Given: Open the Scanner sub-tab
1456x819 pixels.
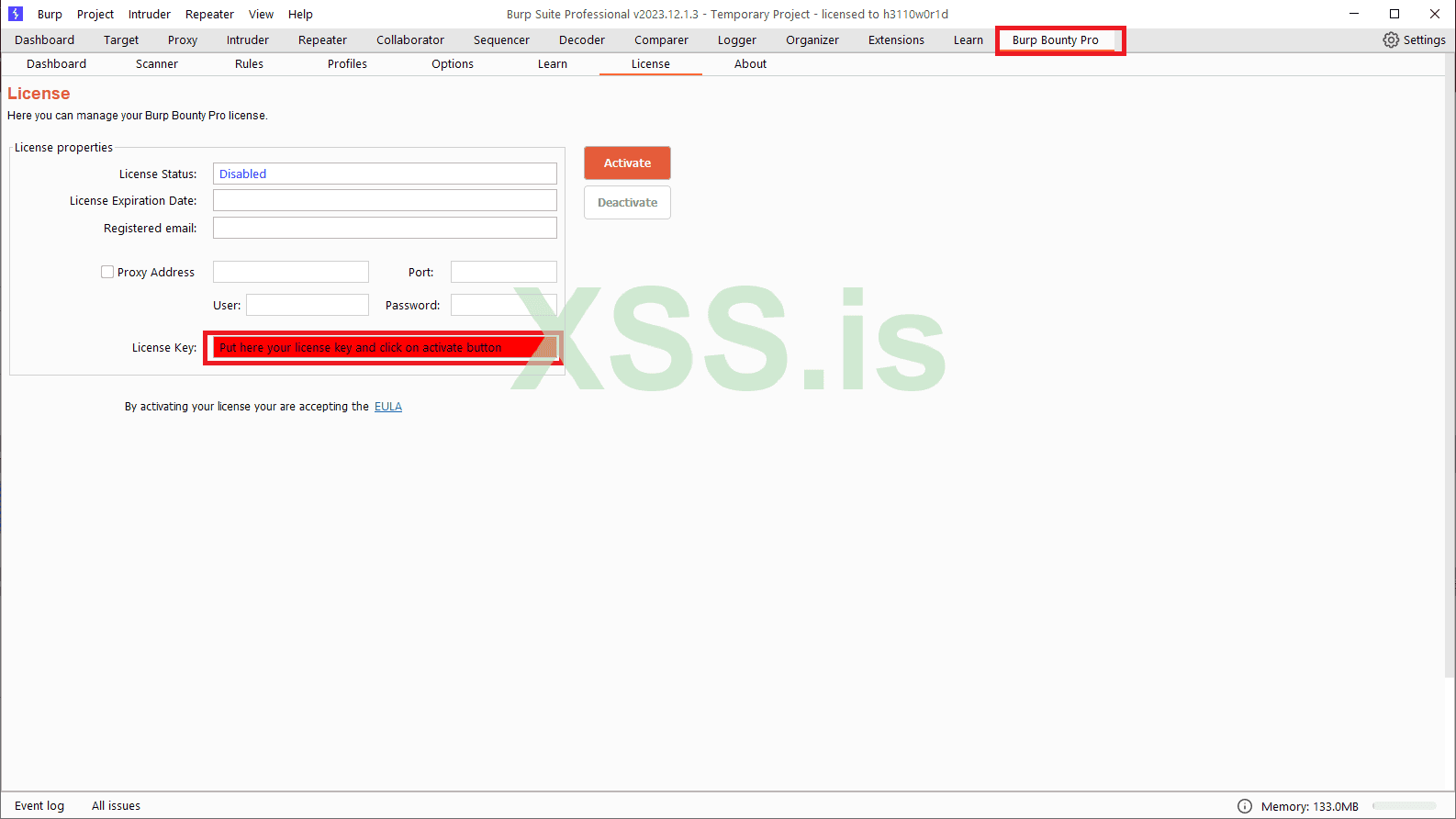Looking at the screenshot, I should [x=157, y=63].
